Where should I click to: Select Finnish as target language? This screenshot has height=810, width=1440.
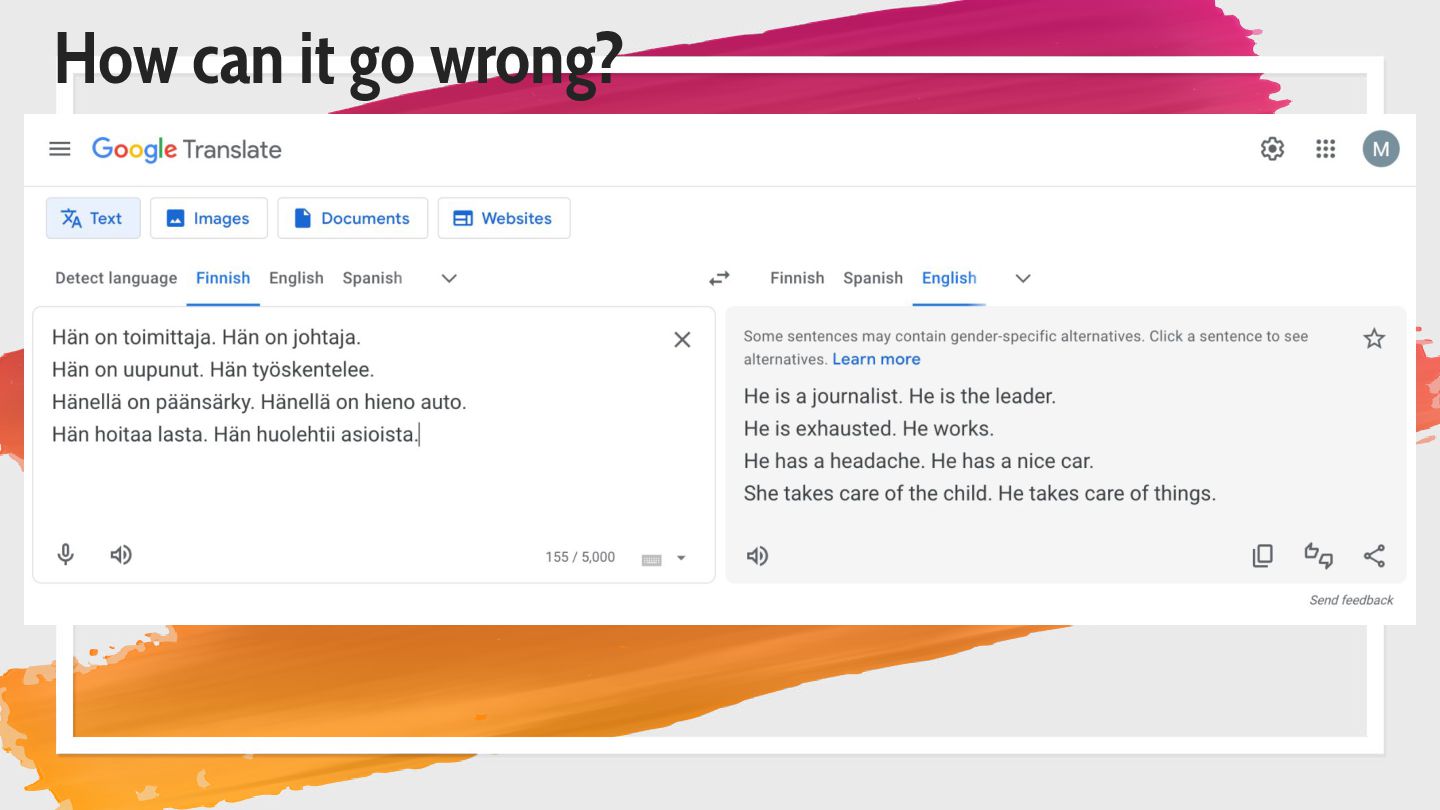pyautogui.click(x=797, y=278)
